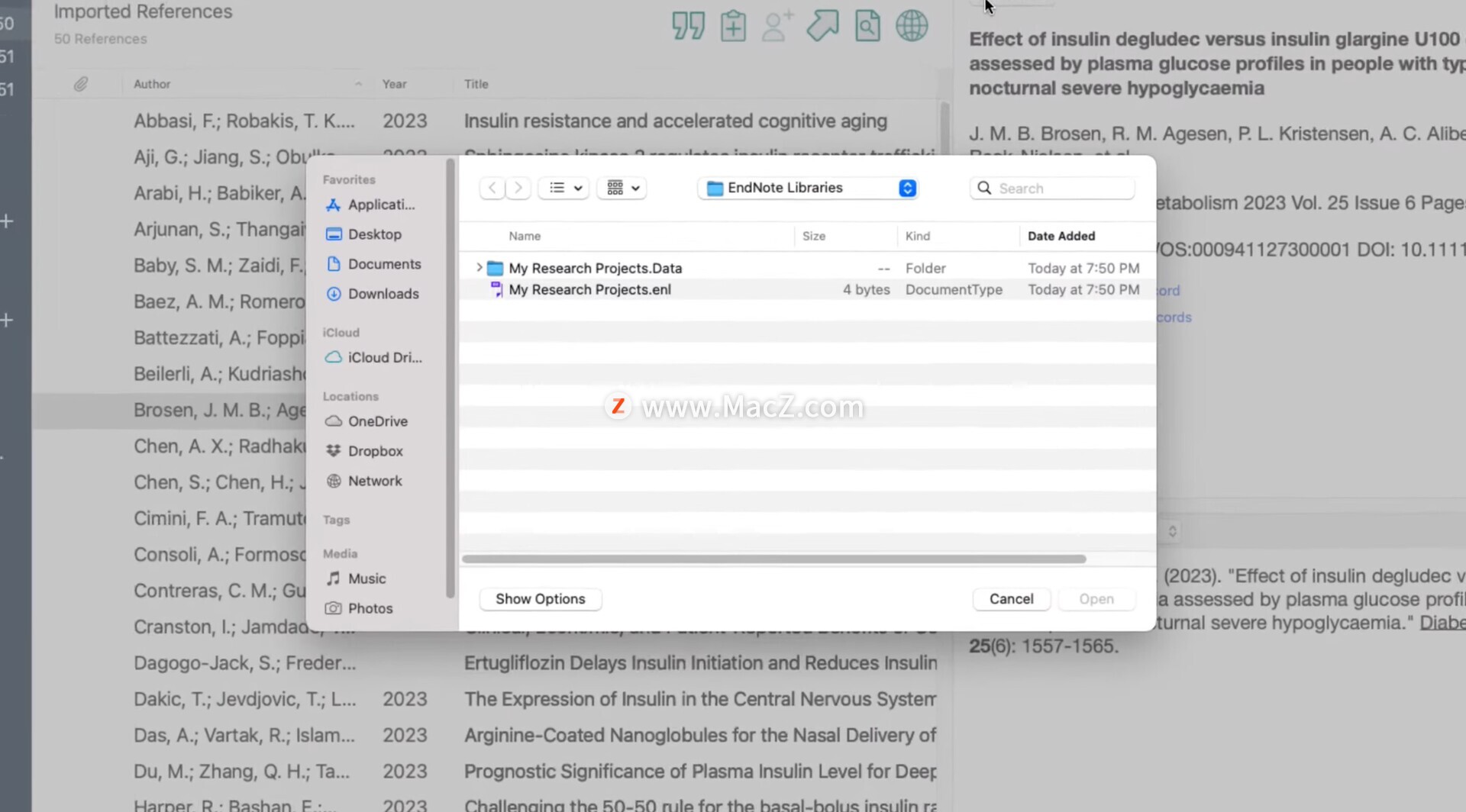Open Network location in sidebar

click(364, 481)
